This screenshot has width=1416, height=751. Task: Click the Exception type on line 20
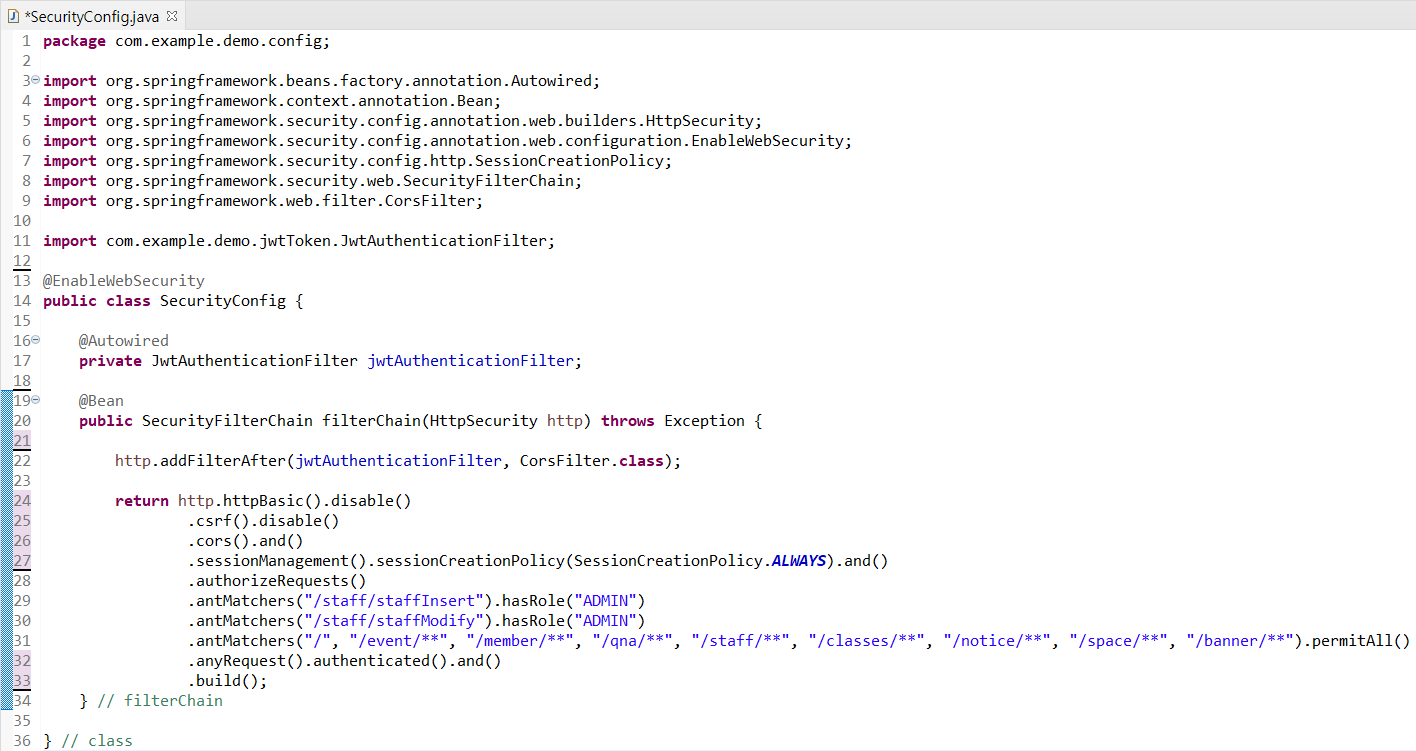pyautogui.click(x=705, y=421)
